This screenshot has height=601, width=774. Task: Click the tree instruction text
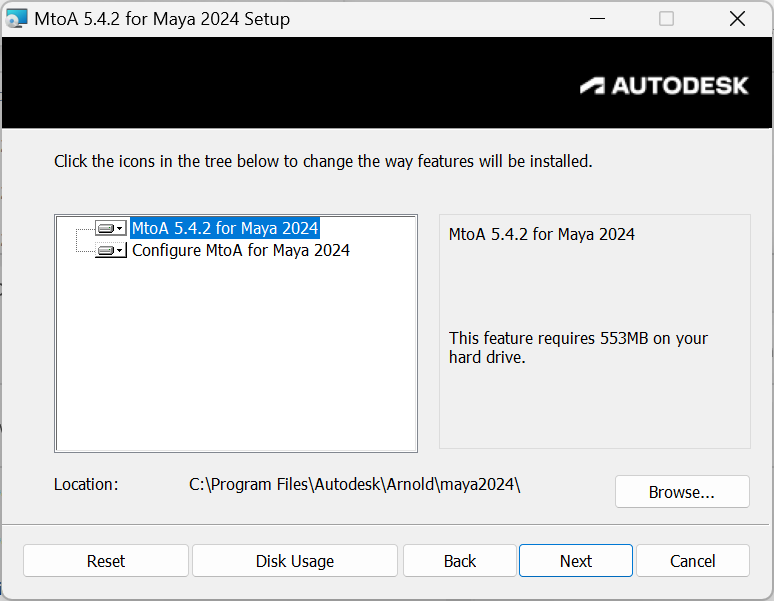[323, 161]
